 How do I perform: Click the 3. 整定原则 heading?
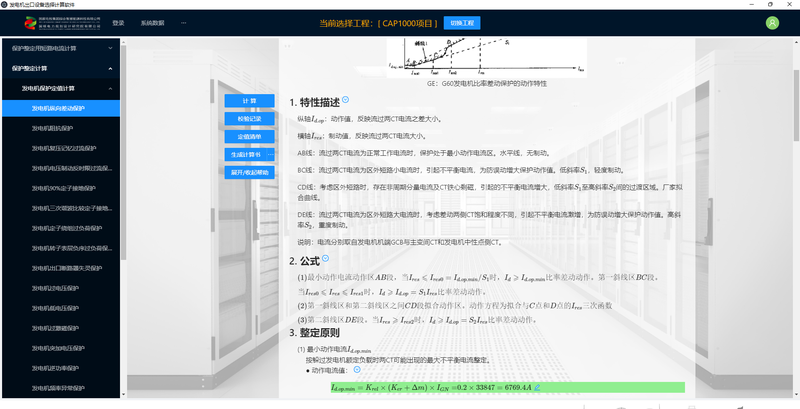coord(314,333)
